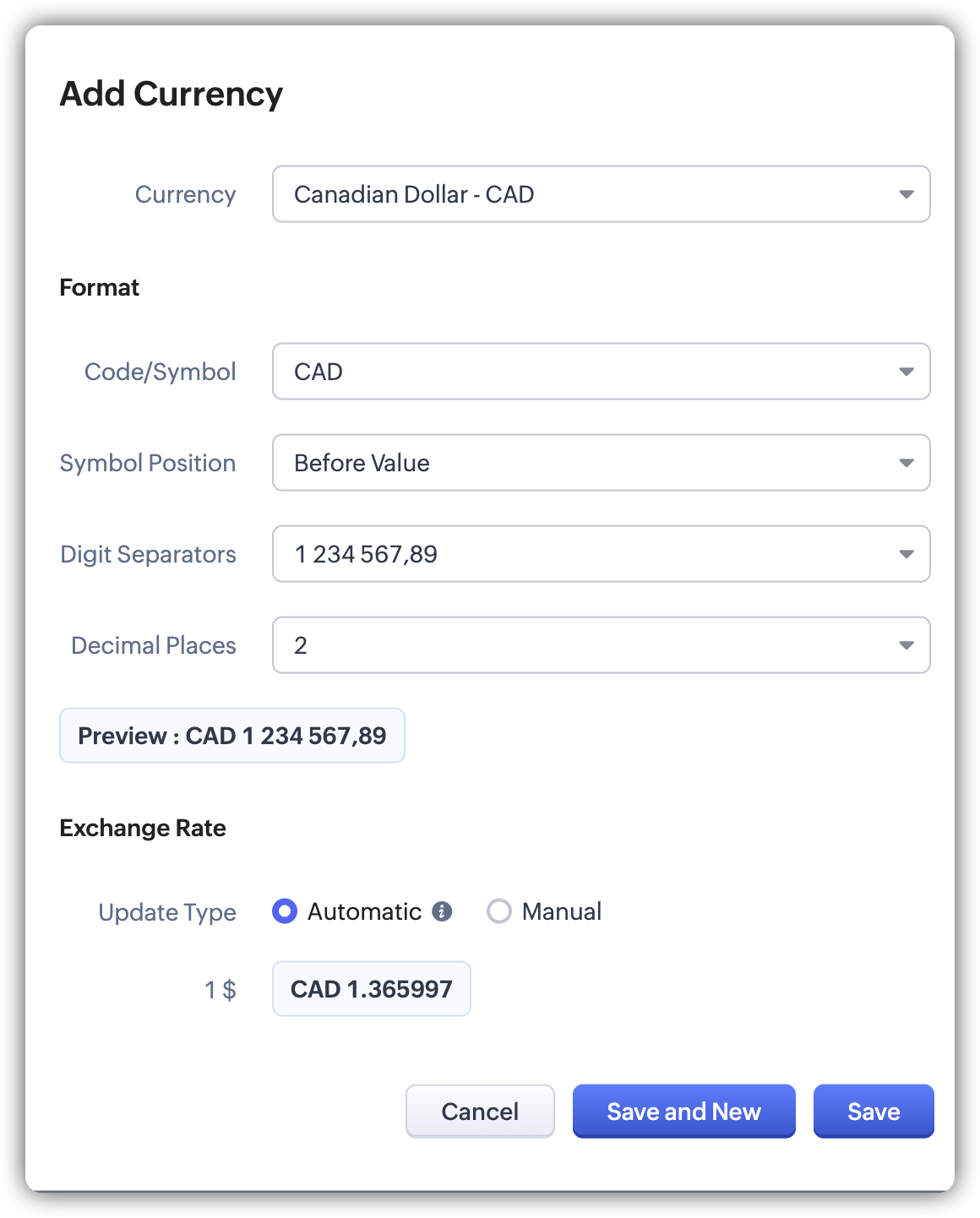The image size is (980, 1218).
Task: Open the Currency dropdown
Action: pos(601,194)
